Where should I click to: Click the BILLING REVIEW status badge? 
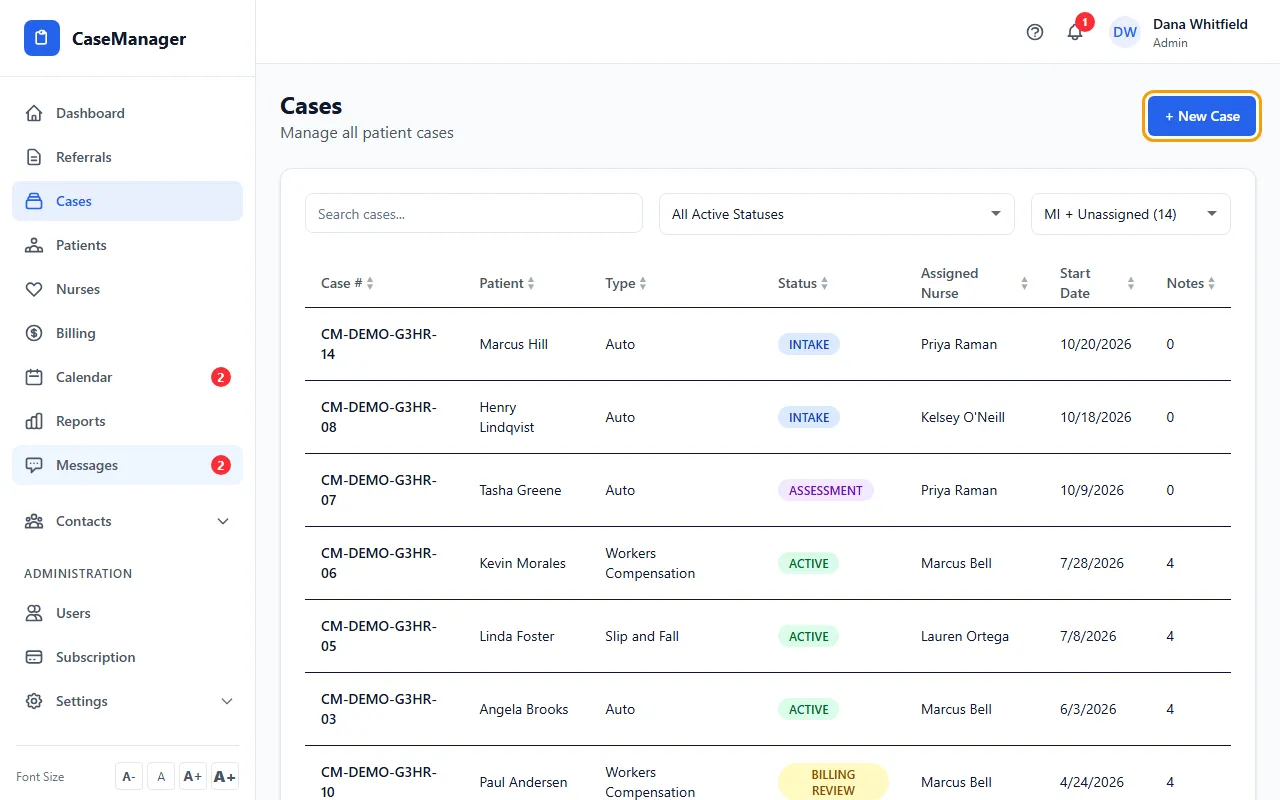coord(833,782)
